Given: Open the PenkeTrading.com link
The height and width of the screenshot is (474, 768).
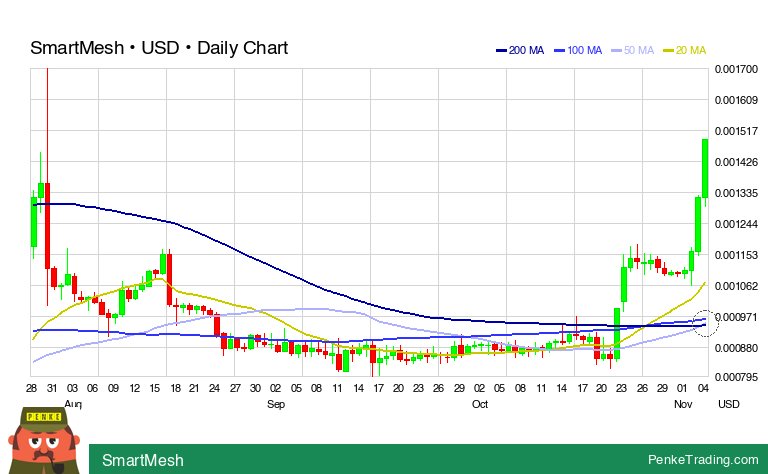Looking at the screenshot, I should point(703,459).
